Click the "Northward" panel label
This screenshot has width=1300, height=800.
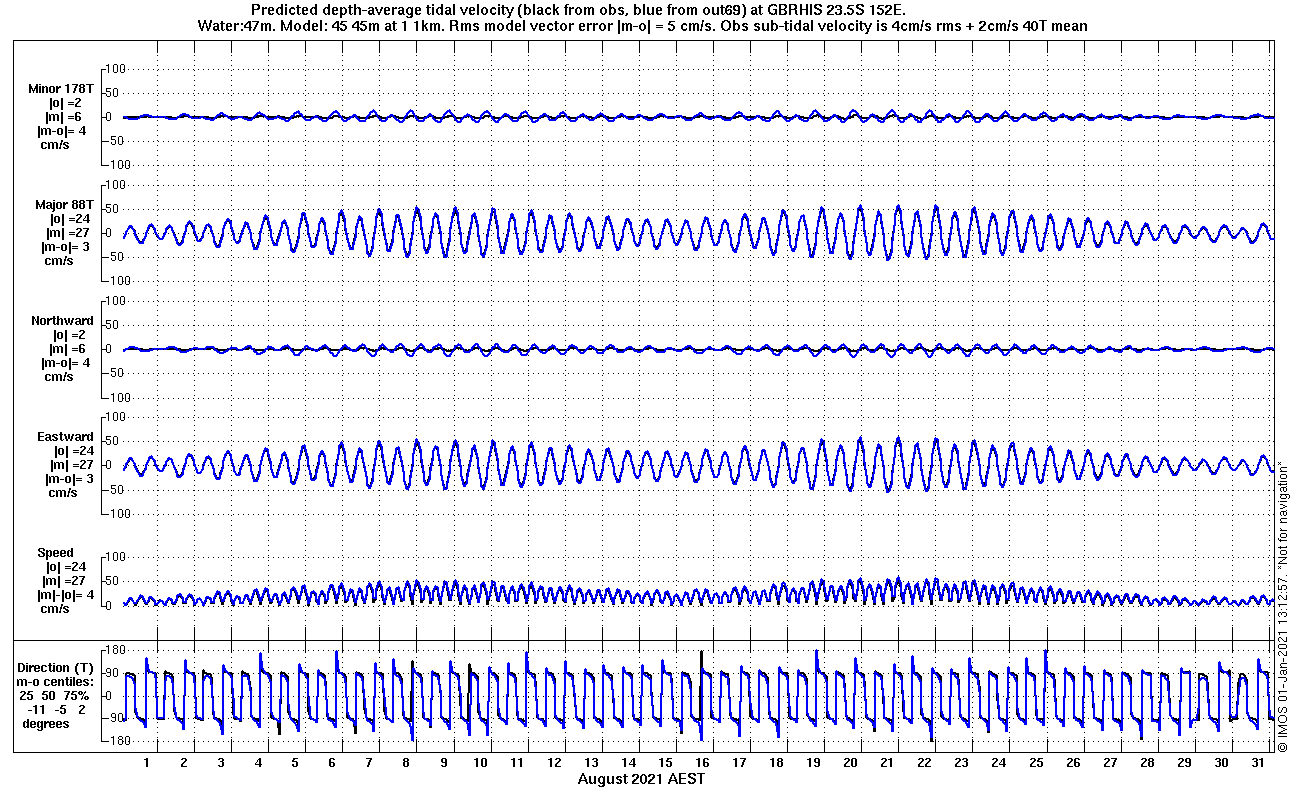62,321
